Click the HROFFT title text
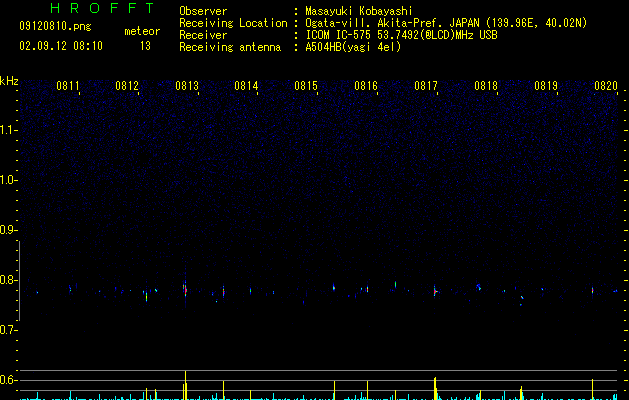 point(102,8)
